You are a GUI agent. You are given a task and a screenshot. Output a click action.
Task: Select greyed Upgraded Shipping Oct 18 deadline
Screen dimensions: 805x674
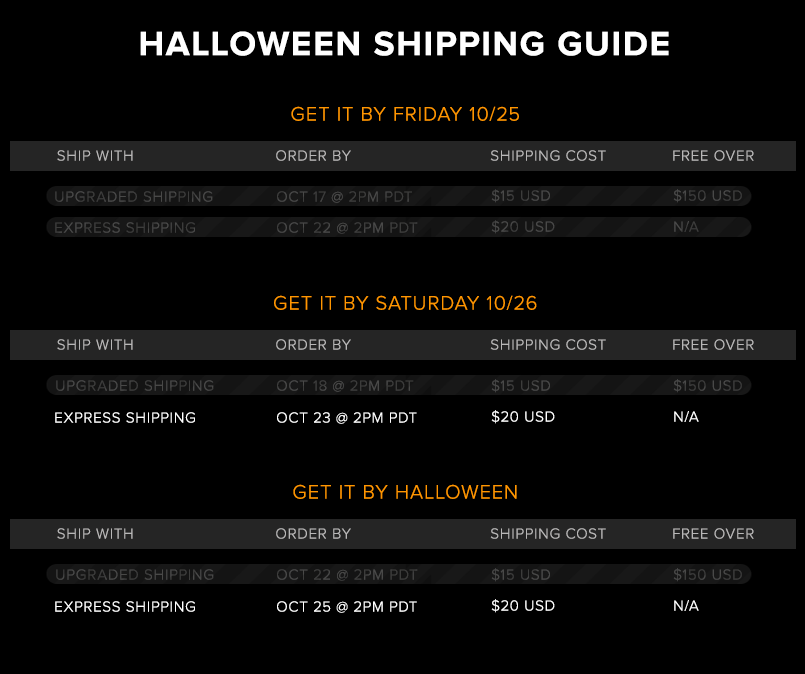pyautogui.click(x=344, y=386)
